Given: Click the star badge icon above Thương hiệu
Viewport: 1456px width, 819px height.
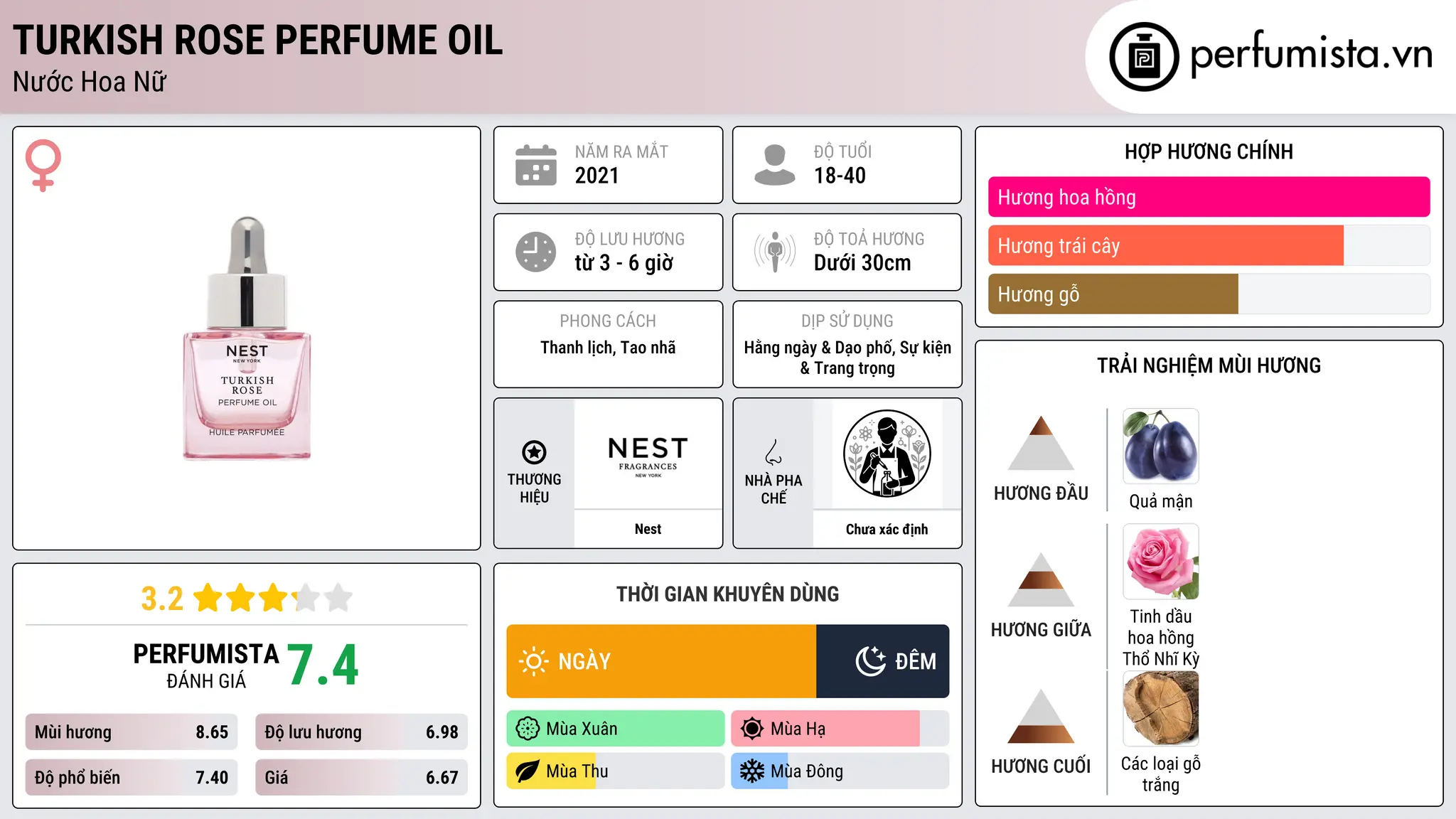Looking at the screenshot, I should (534, 452).
